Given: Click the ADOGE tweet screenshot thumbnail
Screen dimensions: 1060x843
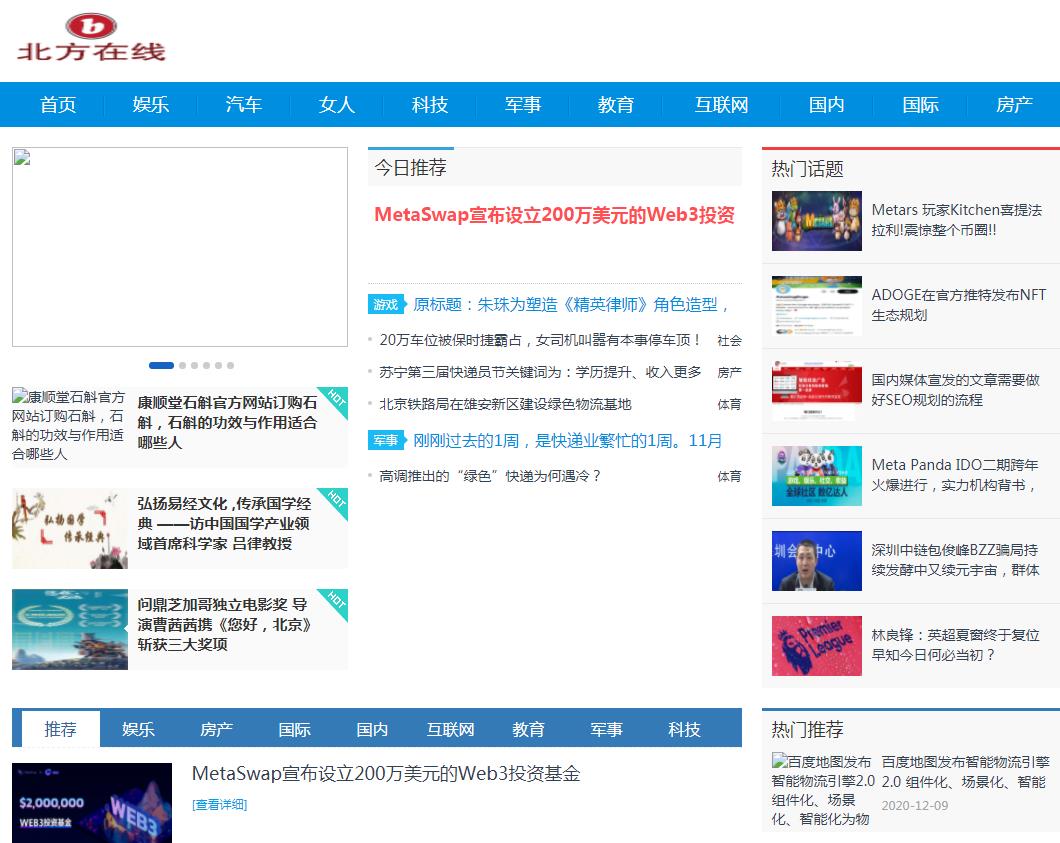Looking at the screenshot, I should click(x=817, y=306).
